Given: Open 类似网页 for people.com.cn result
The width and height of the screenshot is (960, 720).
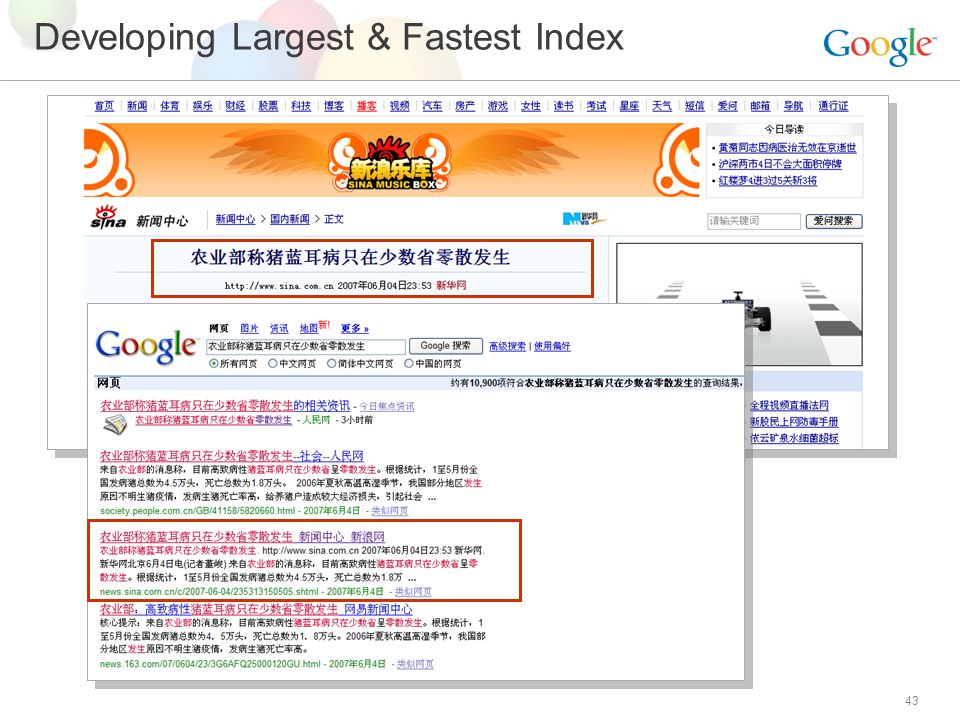Looking at the screenshot, I should pos(389,511).
